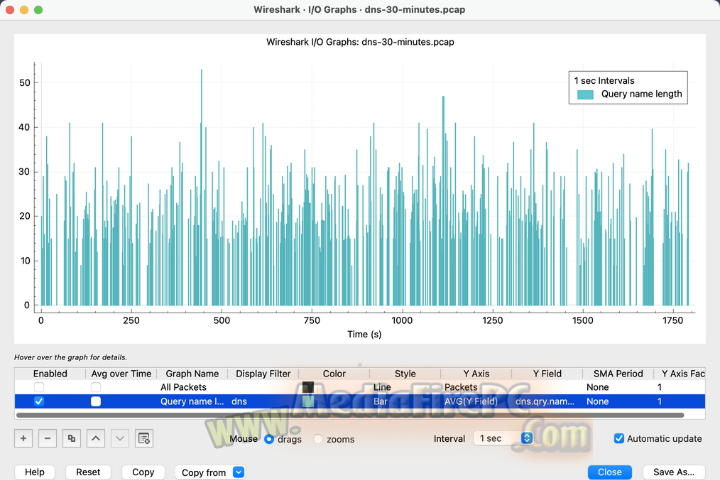Click the Time (s) axis label
This screenshot has width=720, height=480.
(364, 334)
